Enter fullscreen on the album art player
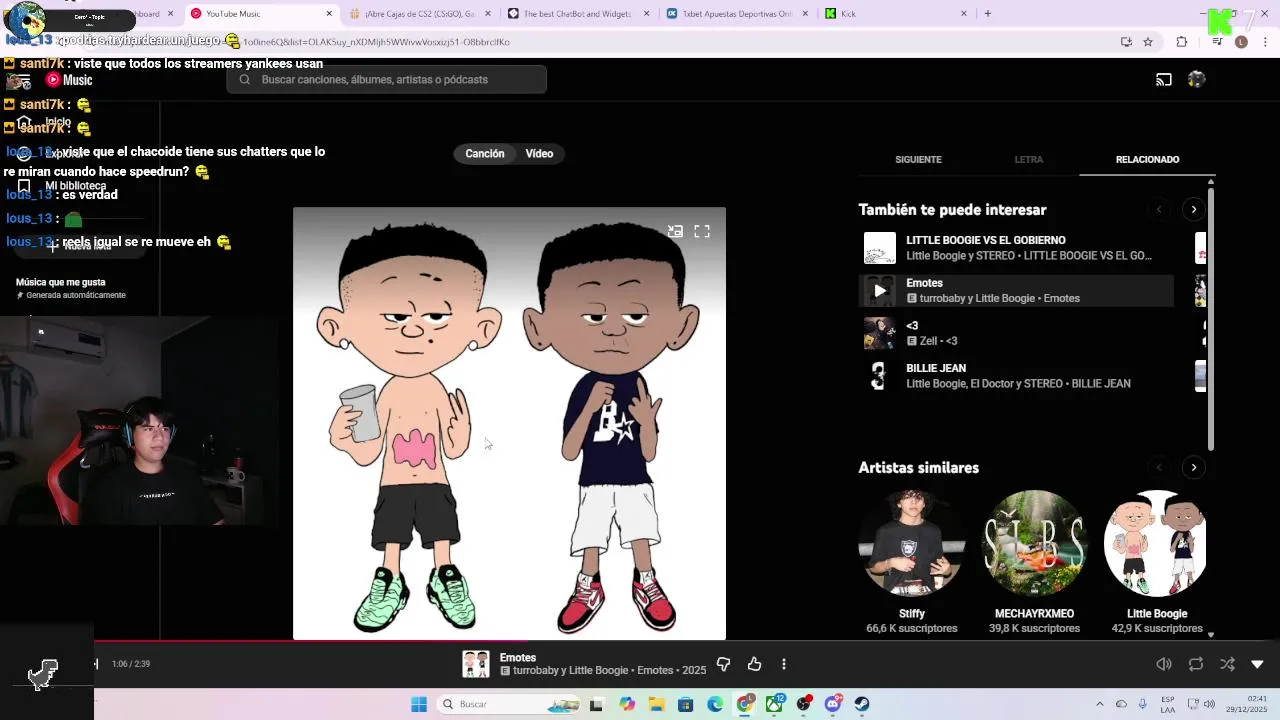This screenshot has width=1280, height=720. (702, 231)
